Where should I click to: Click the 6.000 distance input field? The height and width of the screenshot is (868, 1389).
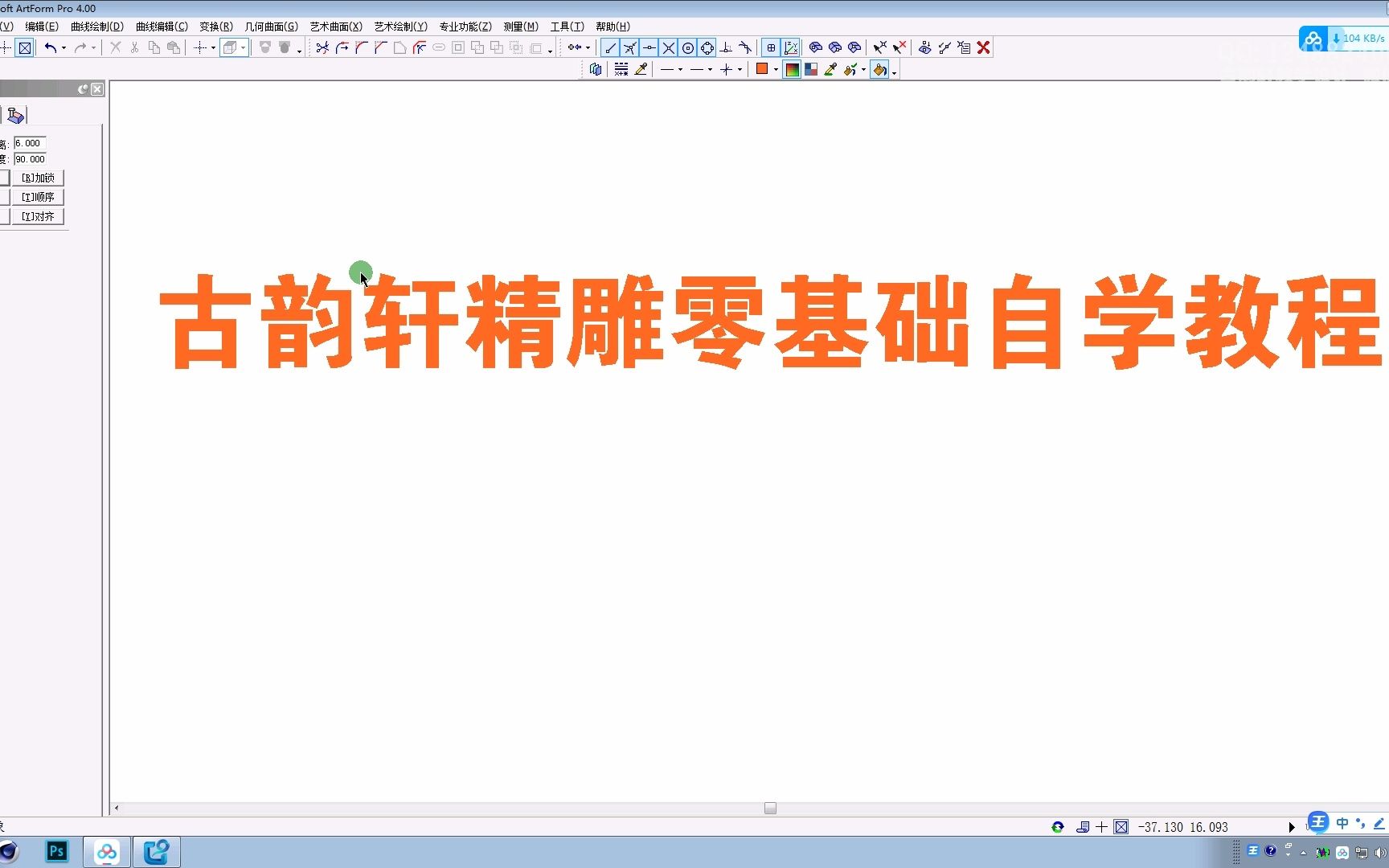tap(30, 143)
